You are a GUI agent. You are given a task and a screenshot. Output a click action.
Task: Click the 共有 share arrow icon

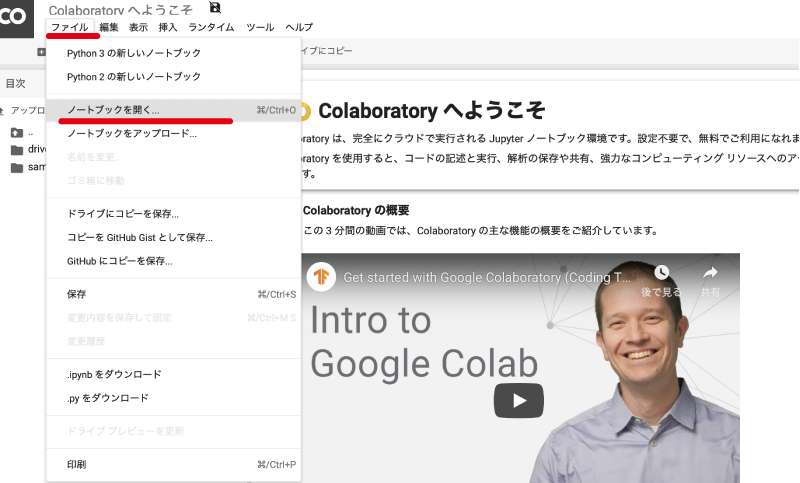tap(710, 273)
